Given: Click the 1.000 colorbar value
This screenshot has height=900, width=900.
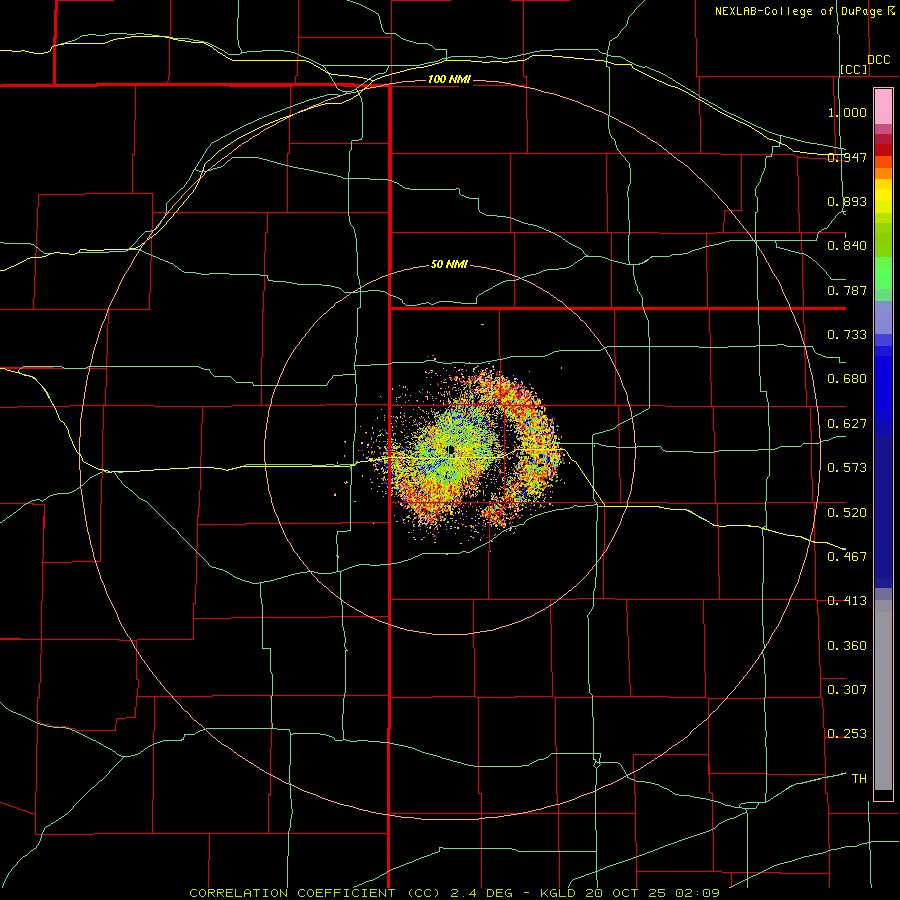Looking at the screenshot, I should coord(847,112).
